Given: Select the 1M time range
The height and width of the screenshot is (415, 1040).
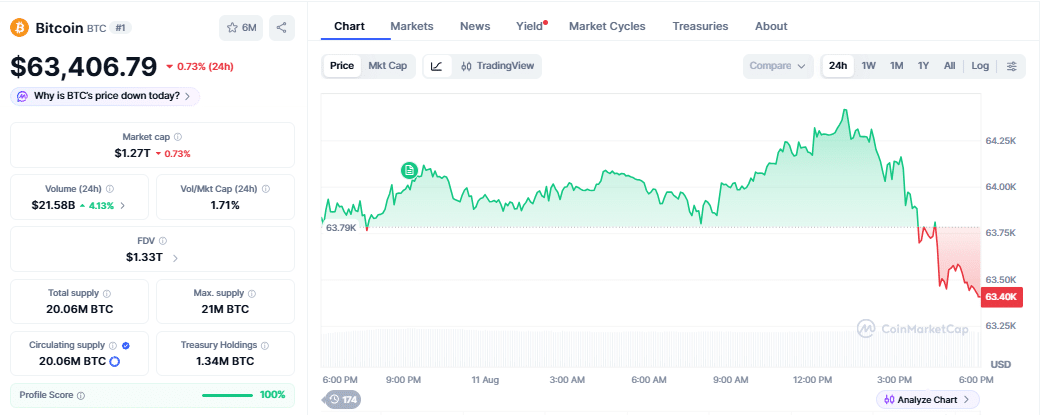Looking at the screenshot, I should [896, 66].
